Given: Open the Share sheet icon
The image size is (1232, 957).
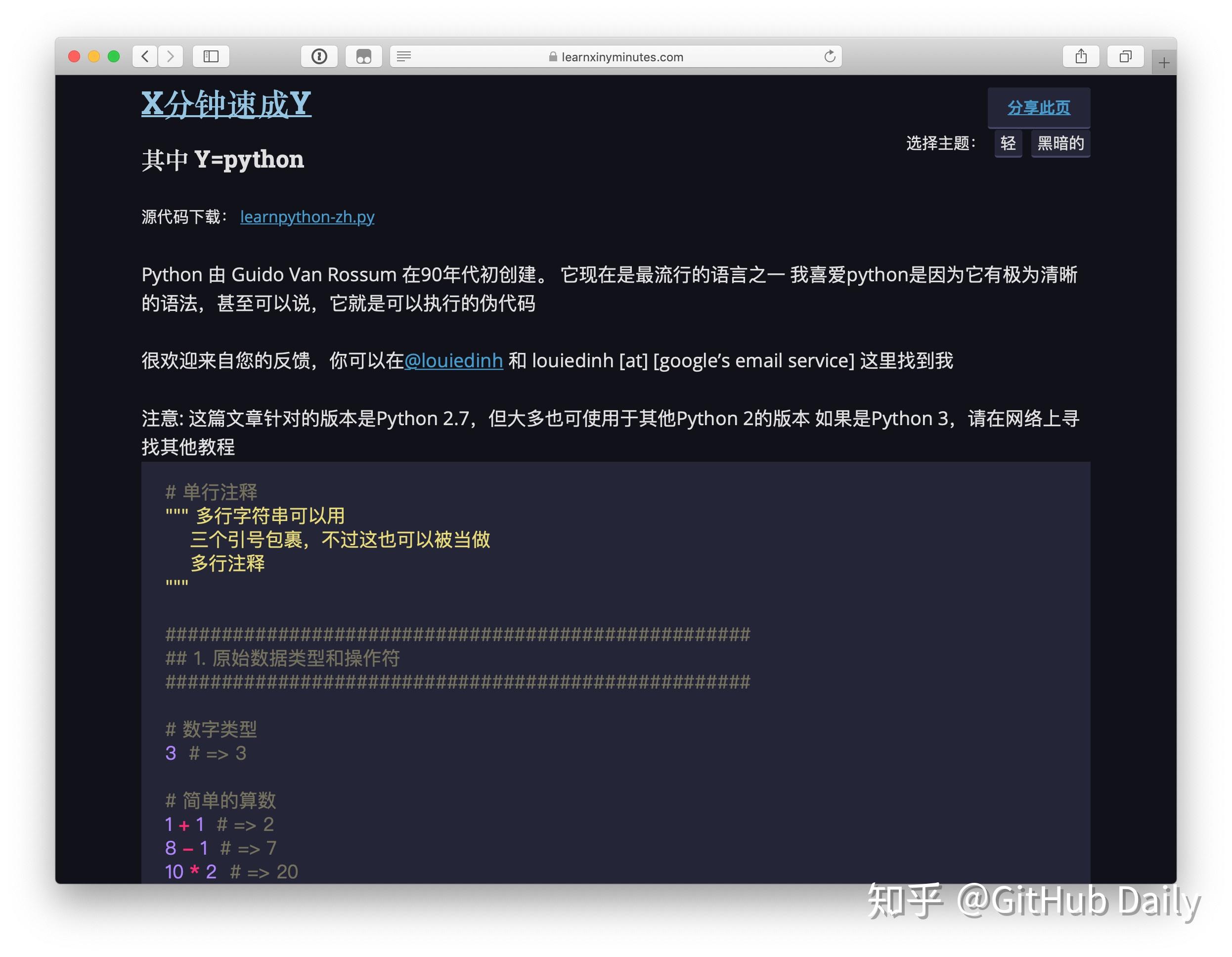Looking at the screenshot, I should click(x=1081, y=56).
